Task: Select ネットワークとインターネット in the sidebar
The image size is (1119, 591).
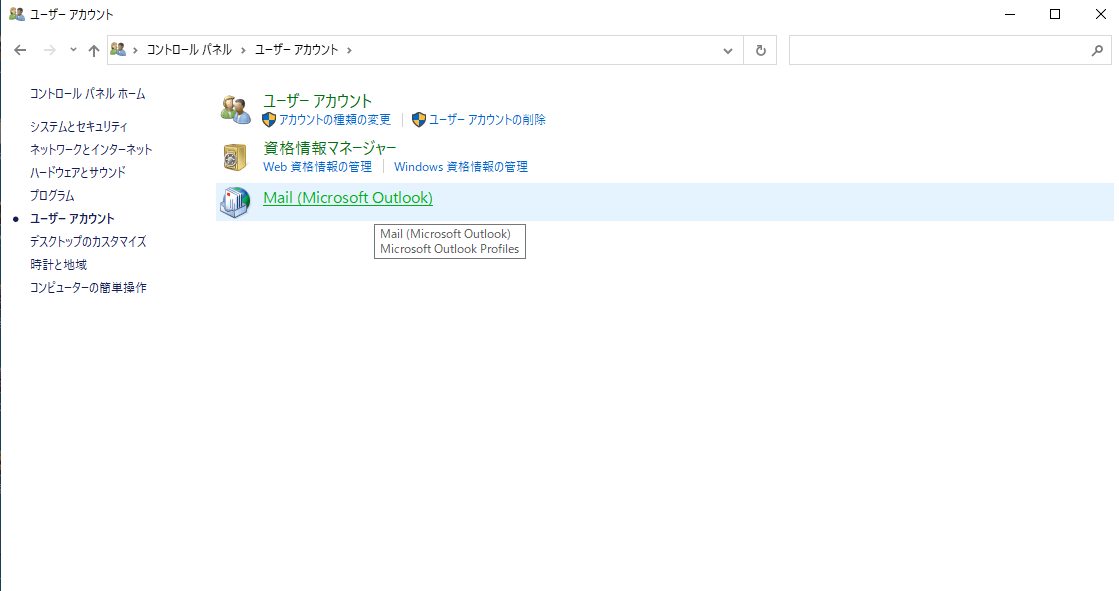Action: [91, 150]
